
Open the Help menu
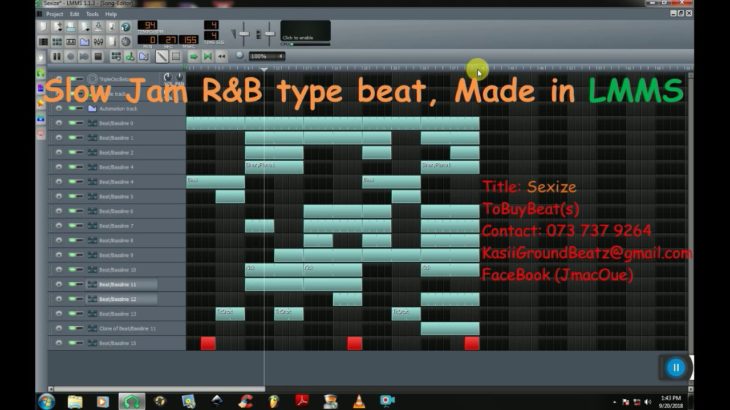pyautogui.click(x=111, y=14)
